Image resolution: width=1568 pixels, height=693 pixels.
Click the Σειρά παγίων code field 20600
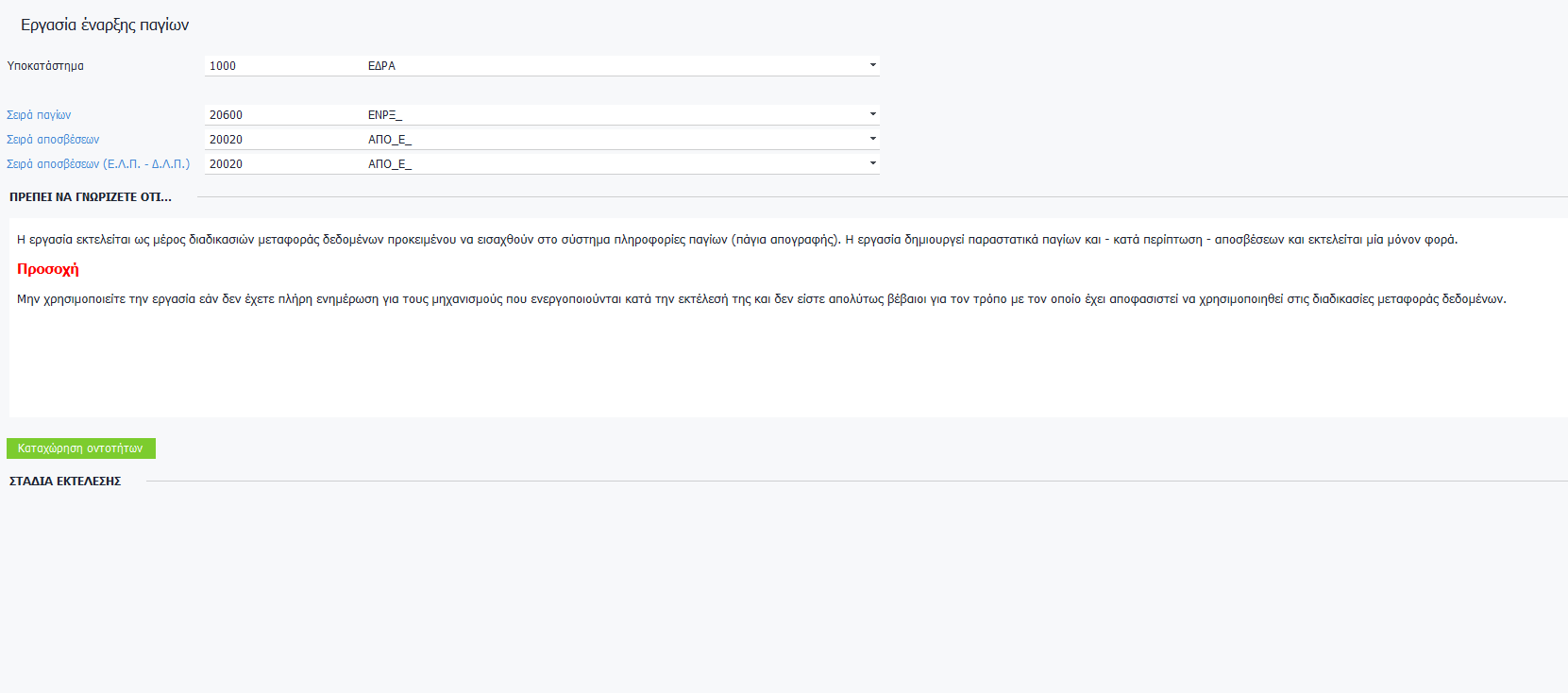point(283,115)
